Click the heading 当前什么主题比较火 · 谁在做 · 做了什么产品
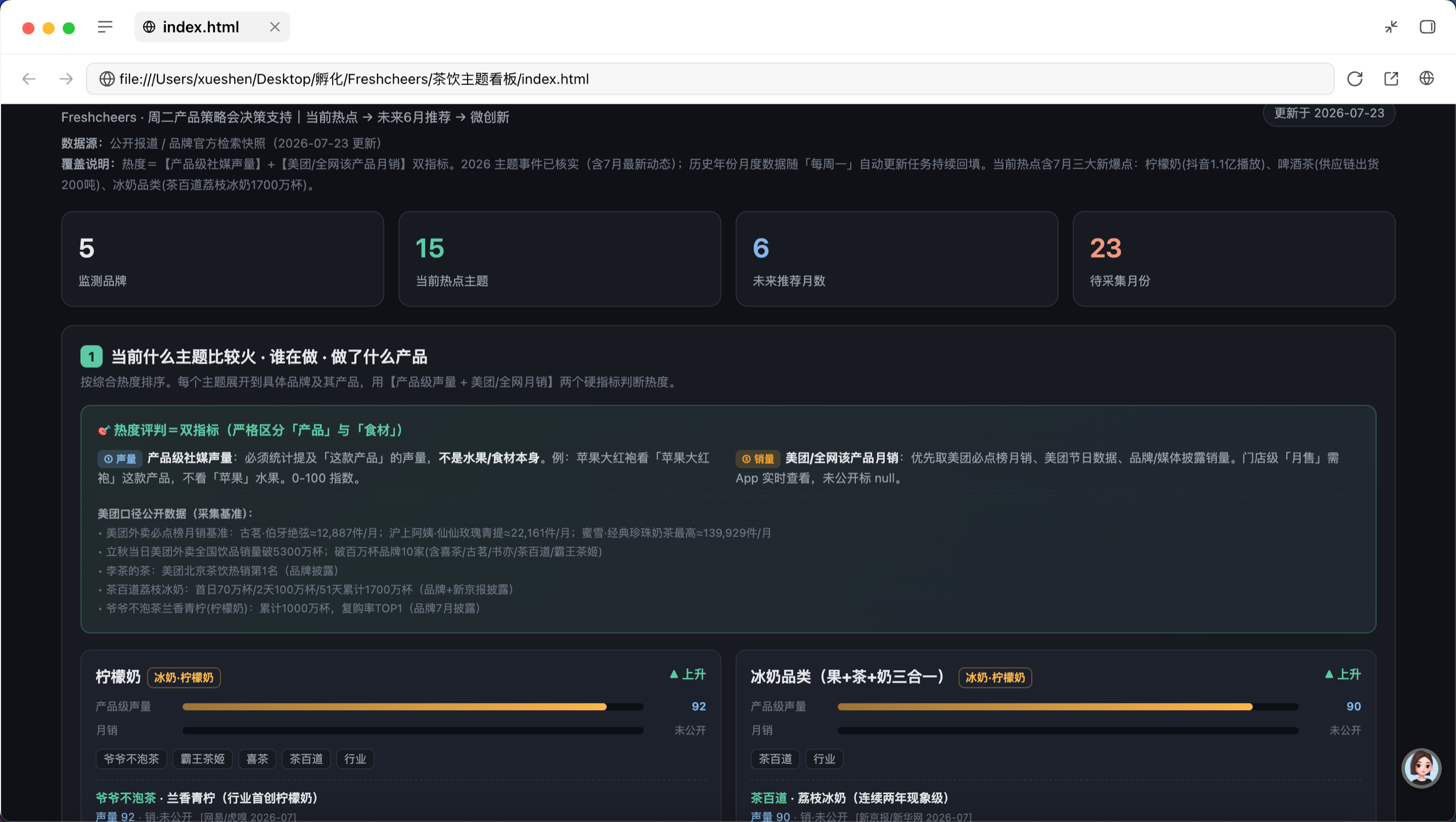This screenshot has height=822, width=1456. [269, 357]
